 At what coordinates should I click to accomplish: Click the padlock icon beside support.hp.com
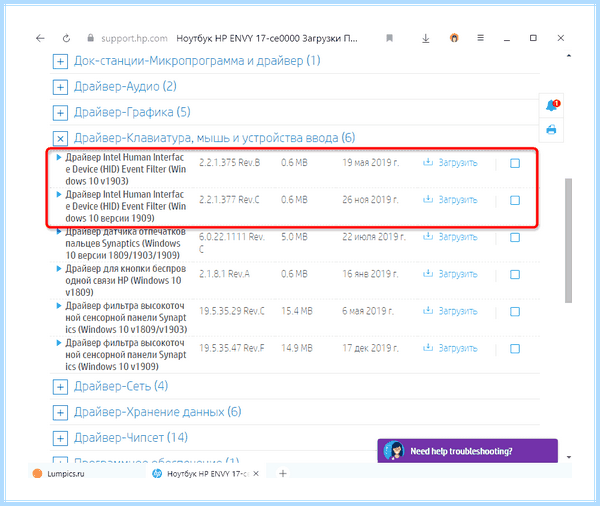coord(90,38)
